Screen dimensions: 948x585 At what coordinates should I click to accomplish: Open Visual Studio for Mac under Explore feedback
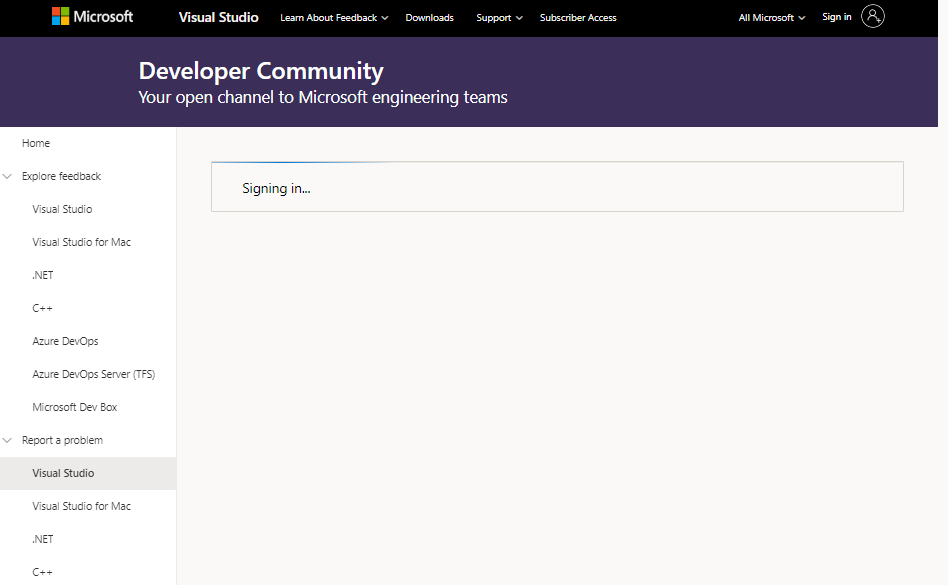click(82, 242)
